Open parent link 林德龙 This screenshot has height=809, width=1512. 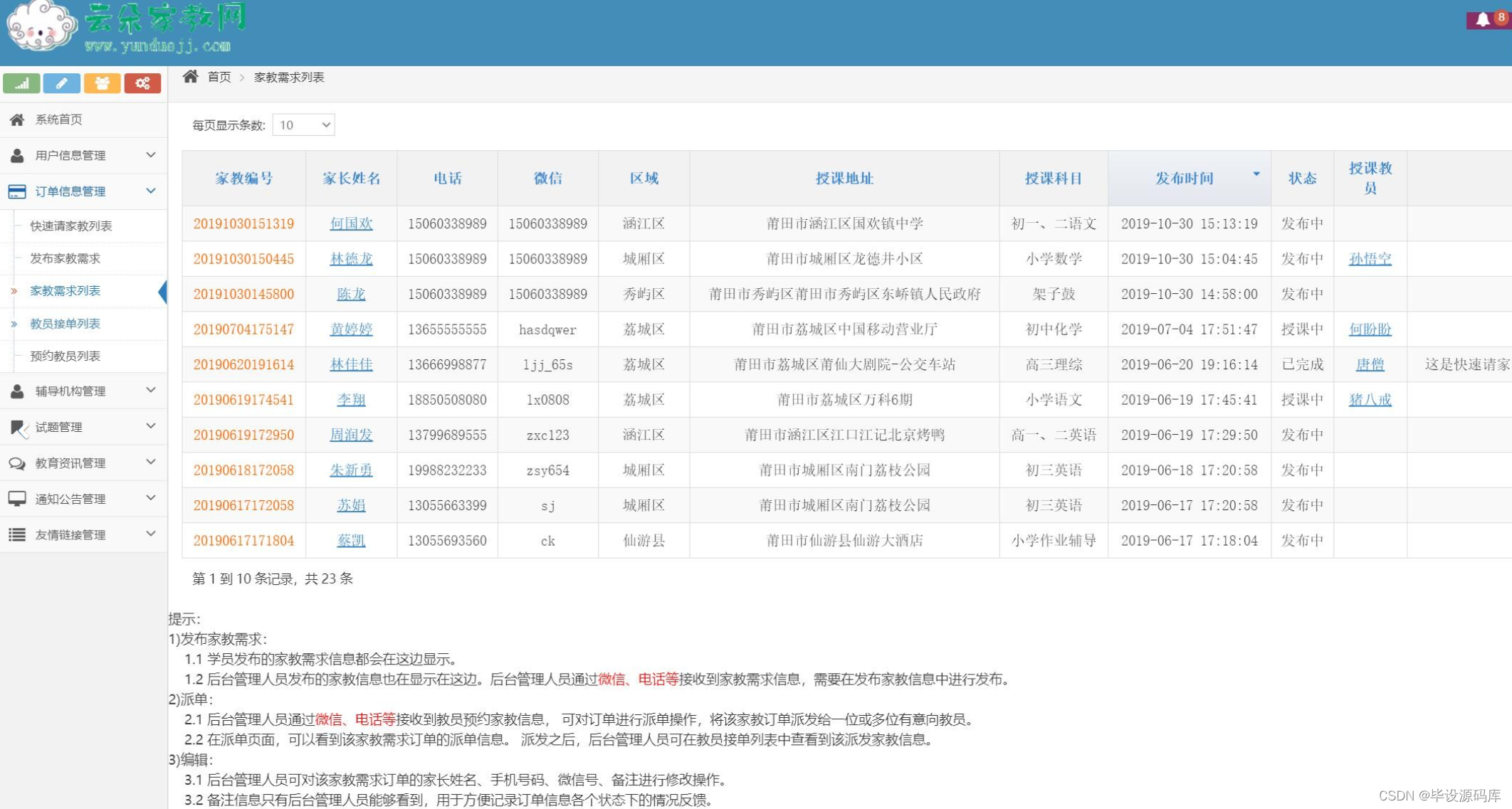coord(352,259)
